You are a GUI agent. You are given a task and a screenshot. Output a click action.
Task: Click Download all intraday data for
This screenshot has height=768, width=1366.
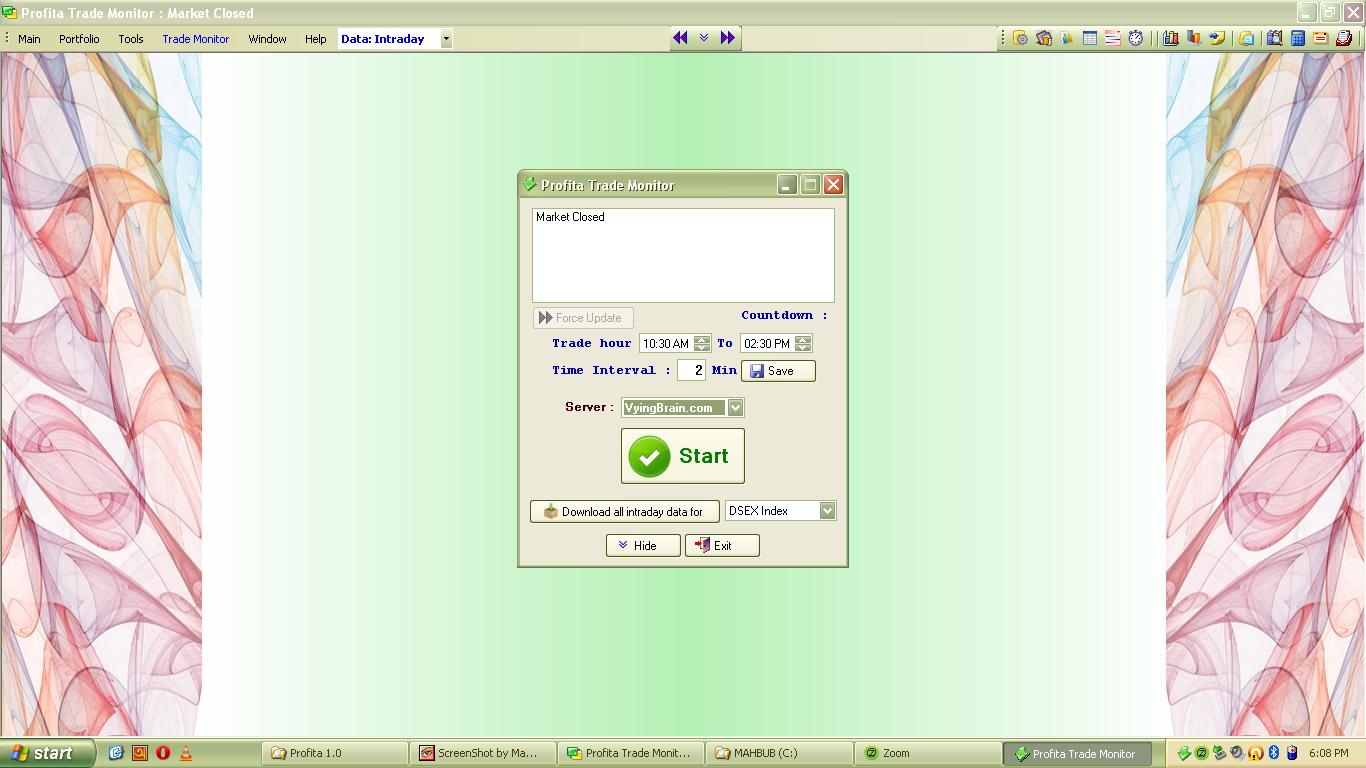coord(625,511)
